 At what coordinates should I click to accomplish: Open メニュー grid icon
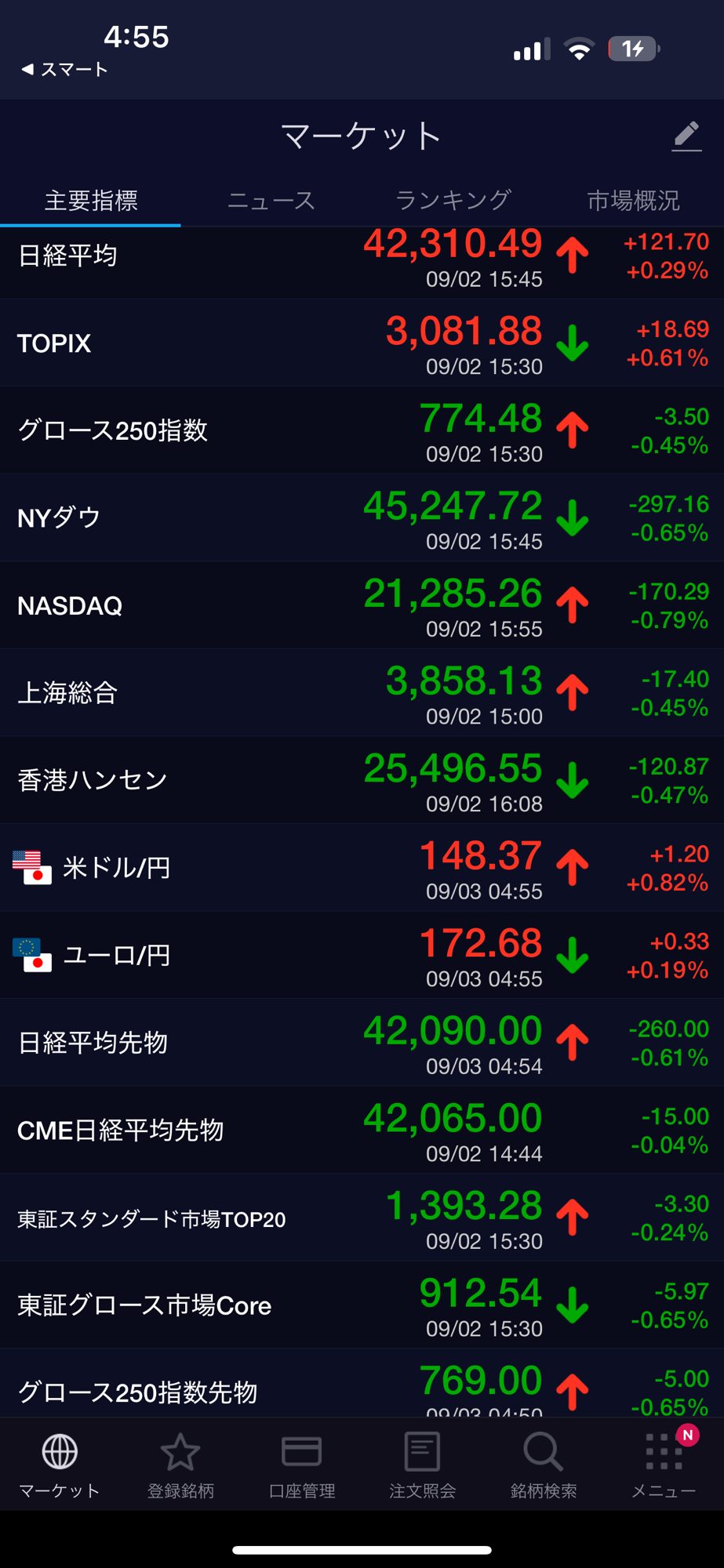[664, 1452]
